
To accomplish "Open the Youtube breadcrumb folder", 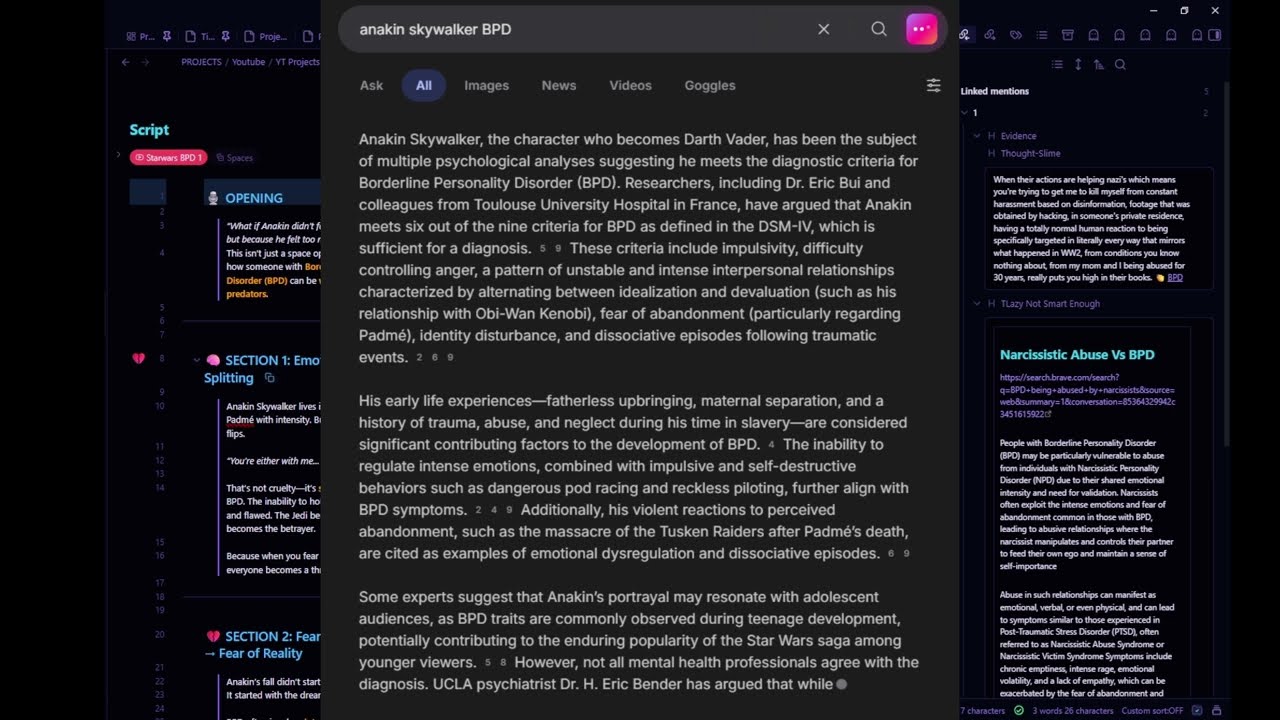I will pyautogui.click(x=249, y=62).
